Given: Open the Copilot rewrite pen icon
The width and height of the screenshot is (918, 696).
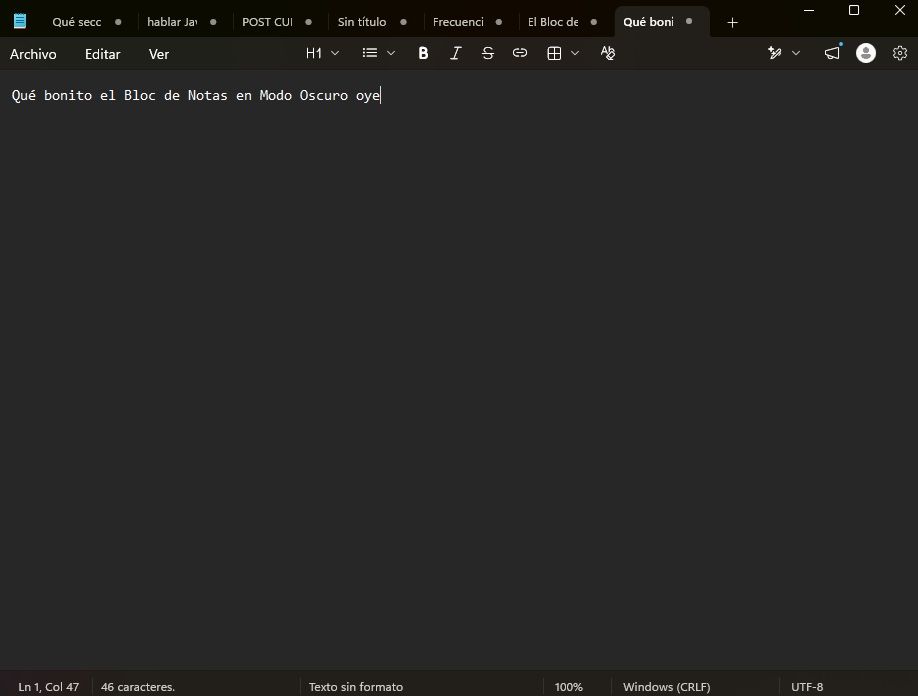Looking at the screenshot, I should tap(775, 53).
